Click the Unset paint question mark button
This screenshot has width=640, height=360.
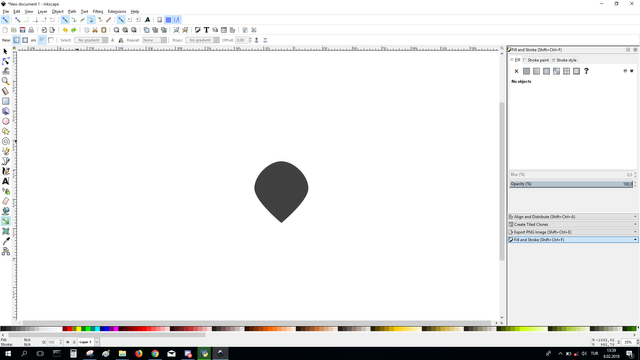click(586, 71)
